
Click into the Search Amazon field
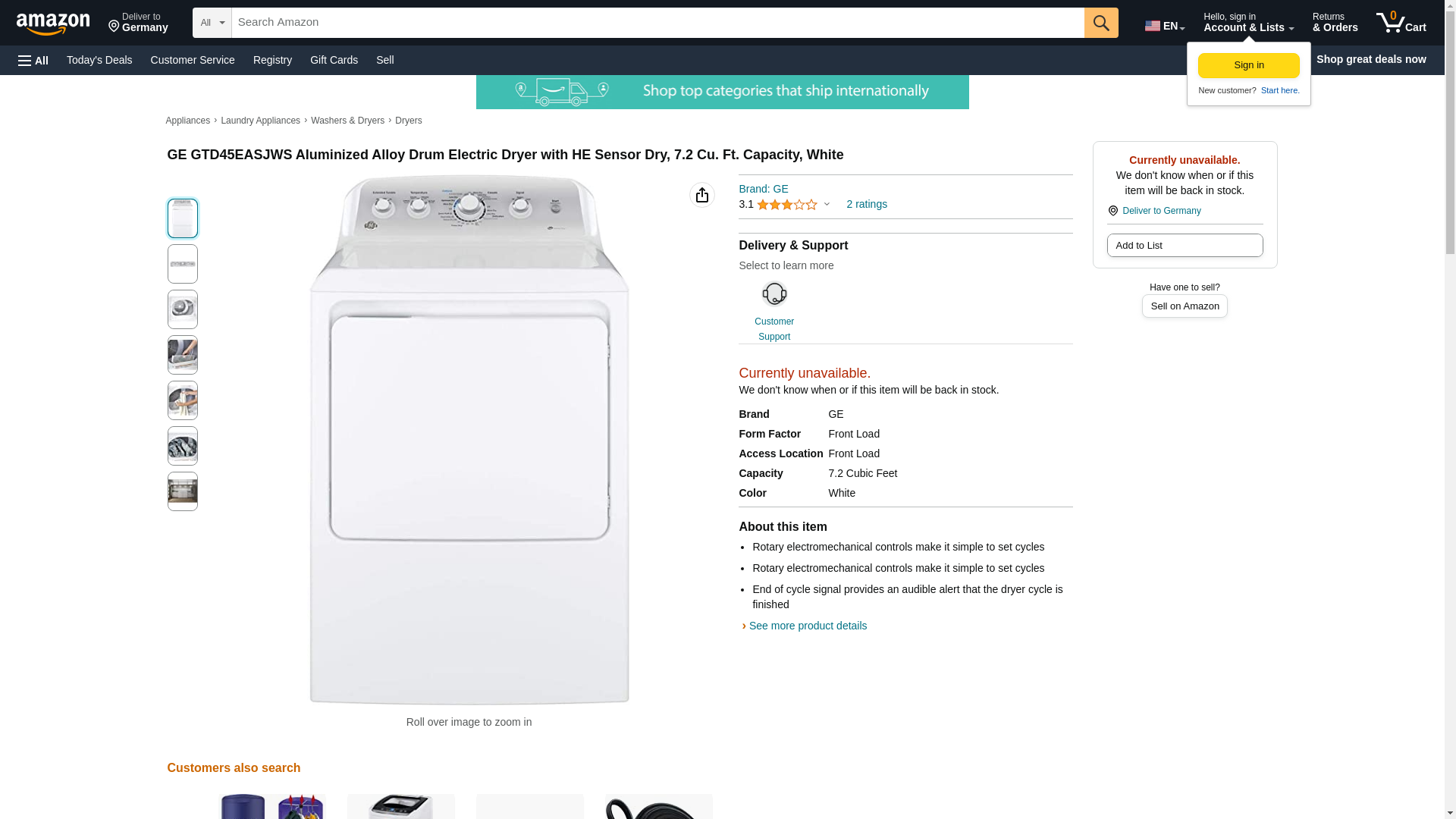click(x=657, y=23)
